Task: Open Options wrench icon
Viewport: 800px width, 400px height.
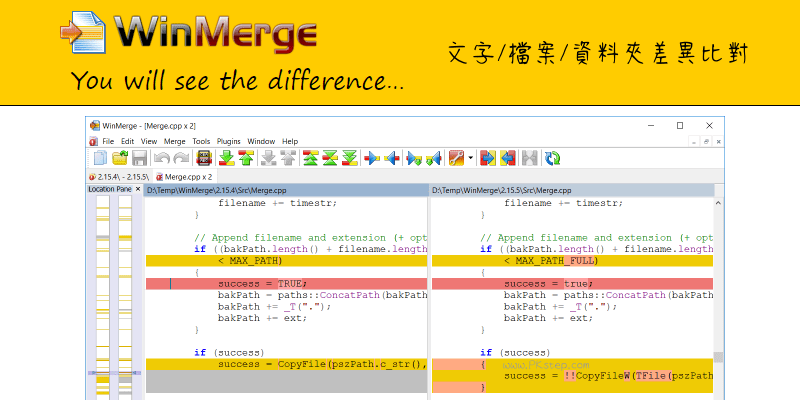Action: 456,158
